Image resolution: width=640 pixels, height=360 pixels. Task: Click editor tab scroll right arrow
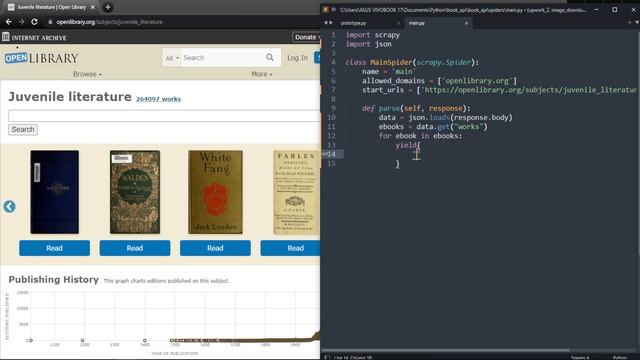[x=331, y=23]
